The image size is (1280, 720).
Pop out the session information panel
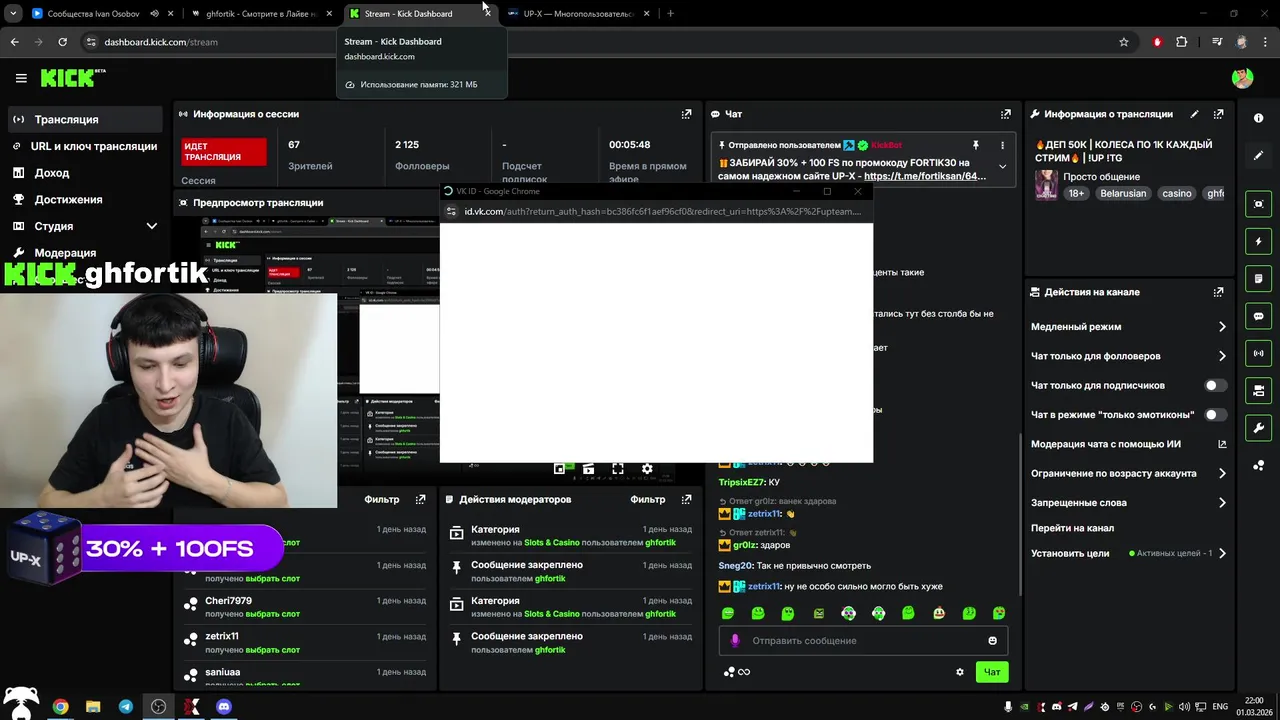click(x=686, y=114)
